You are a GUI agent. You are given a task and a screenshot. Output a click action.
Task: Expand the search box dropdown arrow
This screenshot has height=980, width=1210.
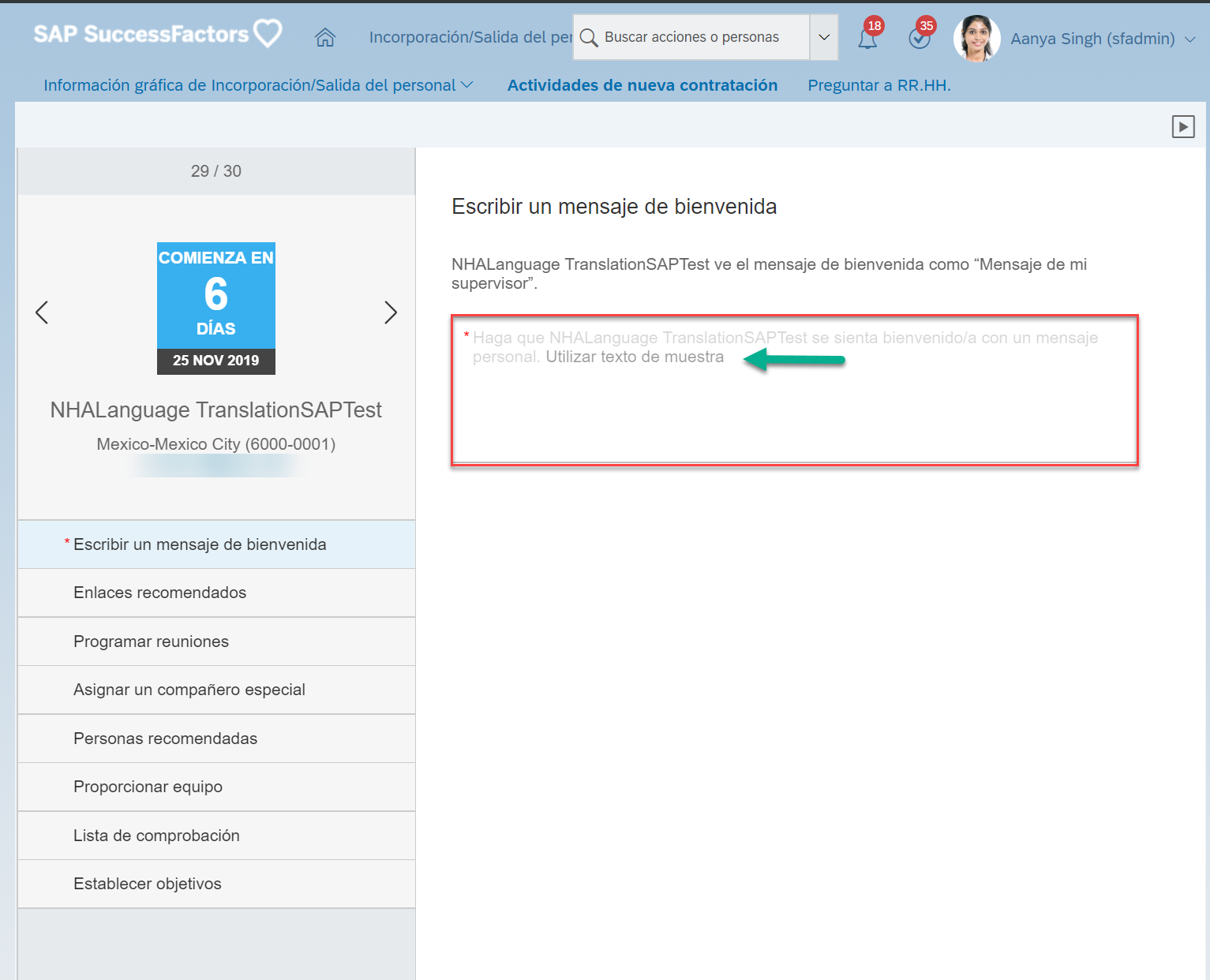click(x=824, y=37)
